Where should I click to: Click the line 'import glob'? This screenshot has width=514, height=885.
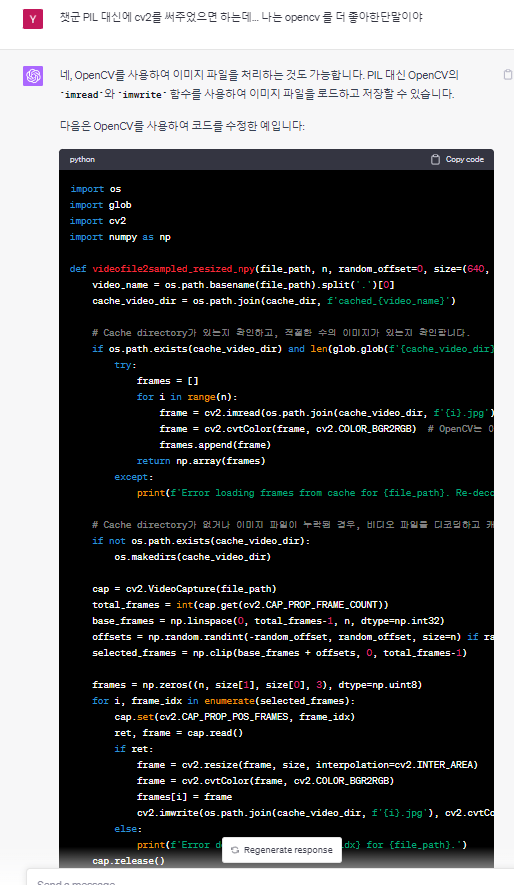click(x=100, y=205)
